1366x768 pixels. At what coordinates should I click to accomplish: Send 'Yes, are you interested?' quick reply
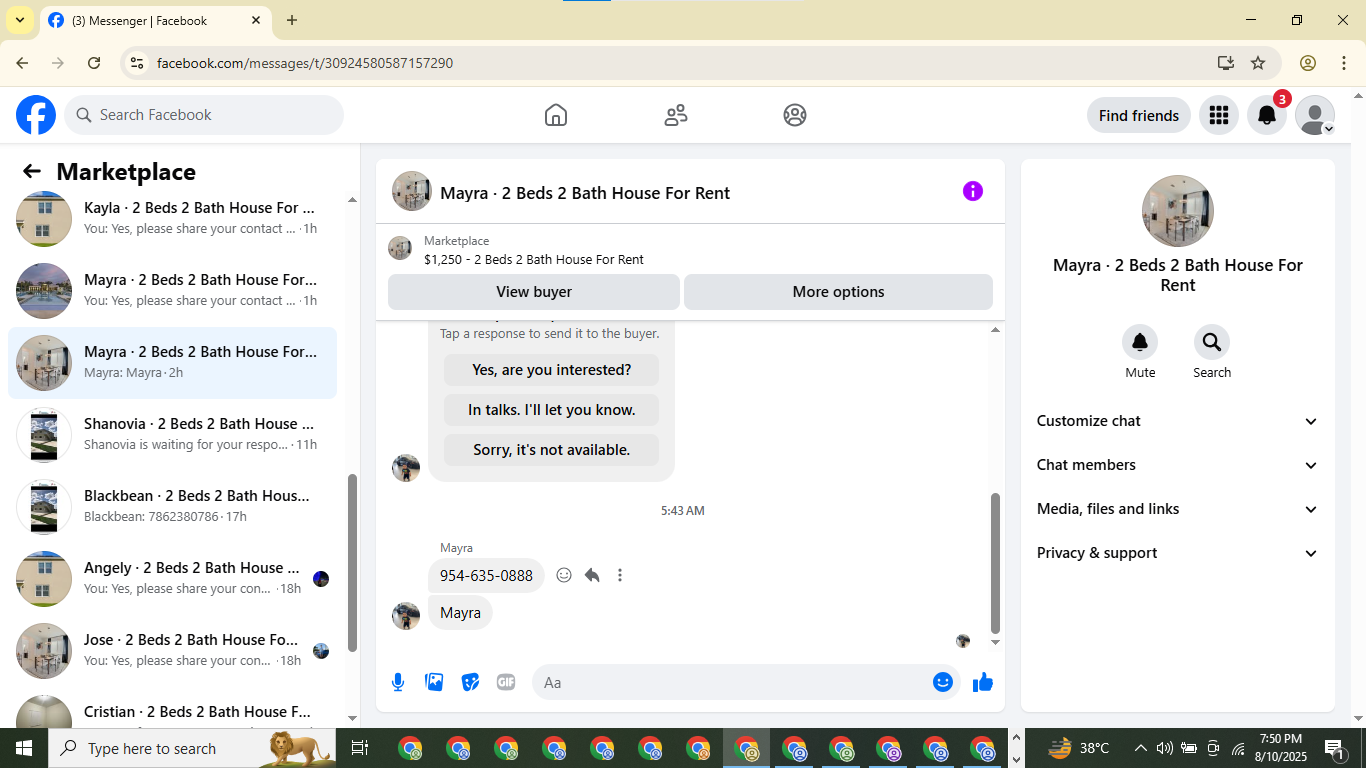click(x=552, y=370)
